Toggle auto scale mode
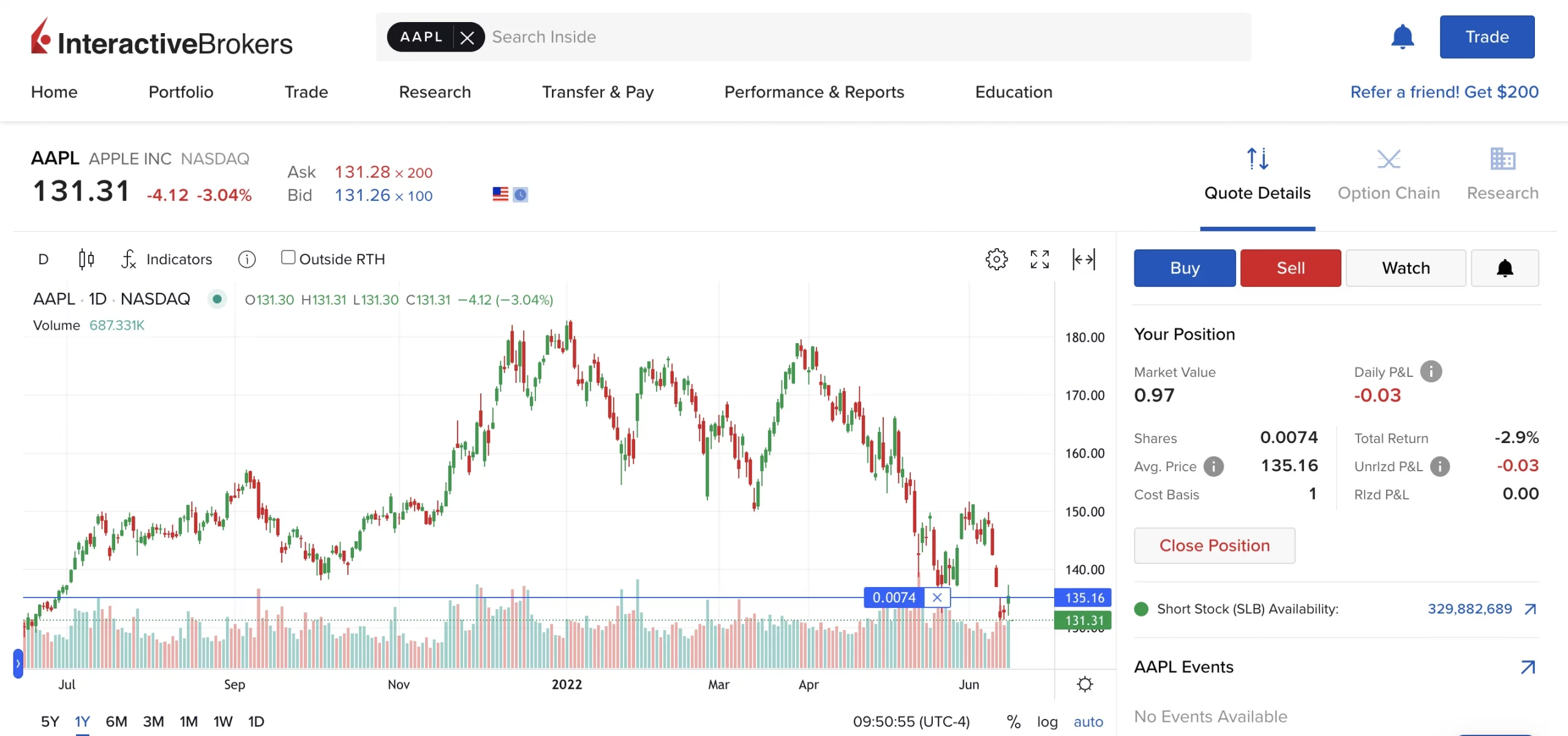The image size is (1568, 736). coord(1088,721)
